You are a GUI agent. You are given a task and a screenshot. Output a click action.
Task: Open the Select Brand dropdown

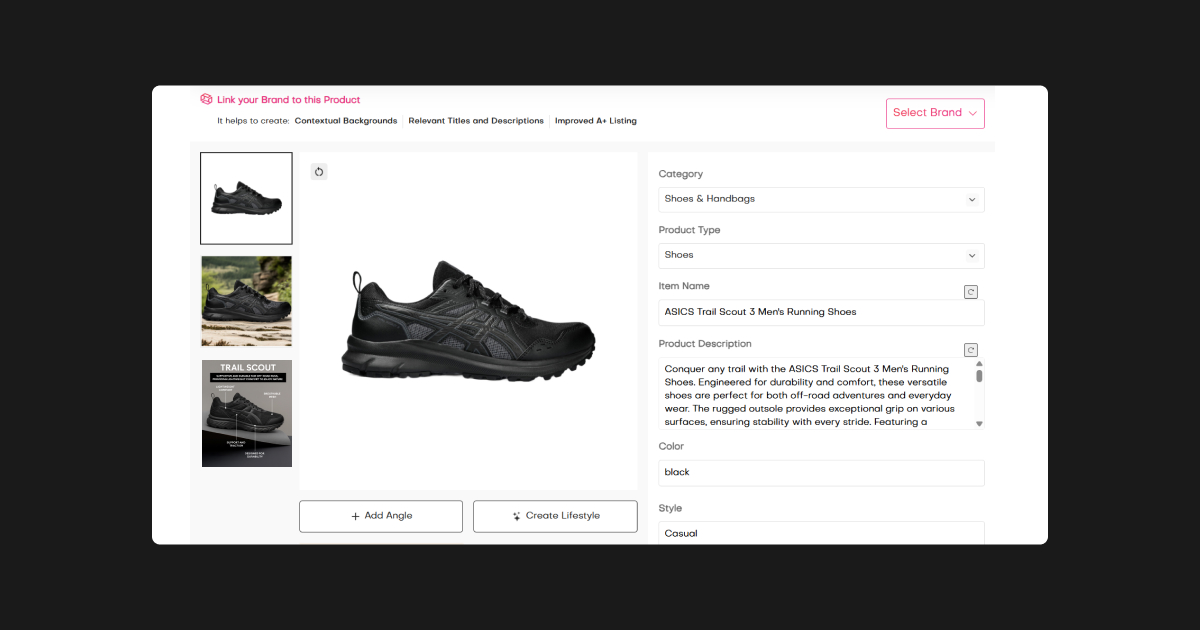pyautogui.click(x=935, y=113)
